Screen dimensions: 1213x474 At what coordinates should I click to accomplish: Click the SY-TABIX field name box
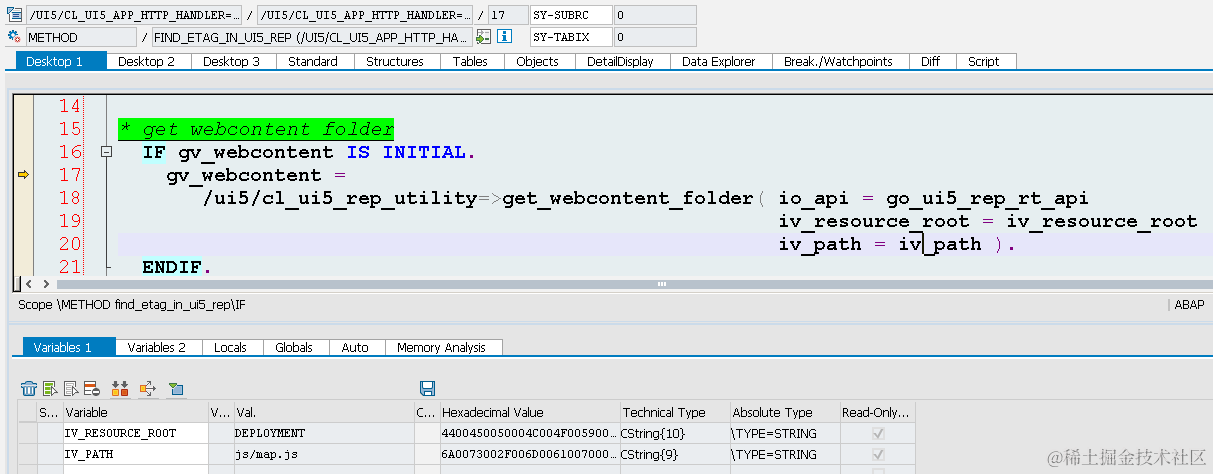[x=570, y=37]
